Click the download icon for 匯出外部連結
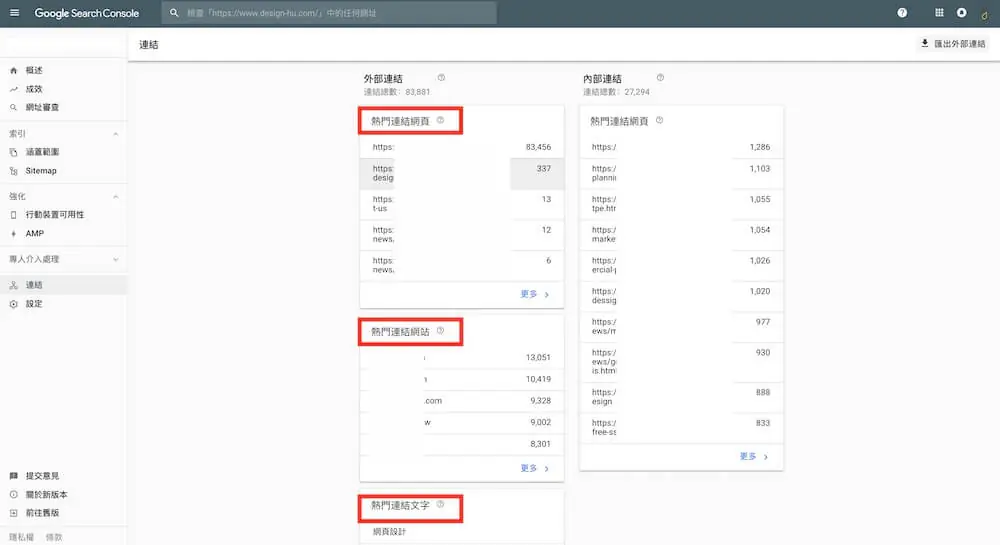The height and width of the screenshot is (545, 1000). [924, 43]
